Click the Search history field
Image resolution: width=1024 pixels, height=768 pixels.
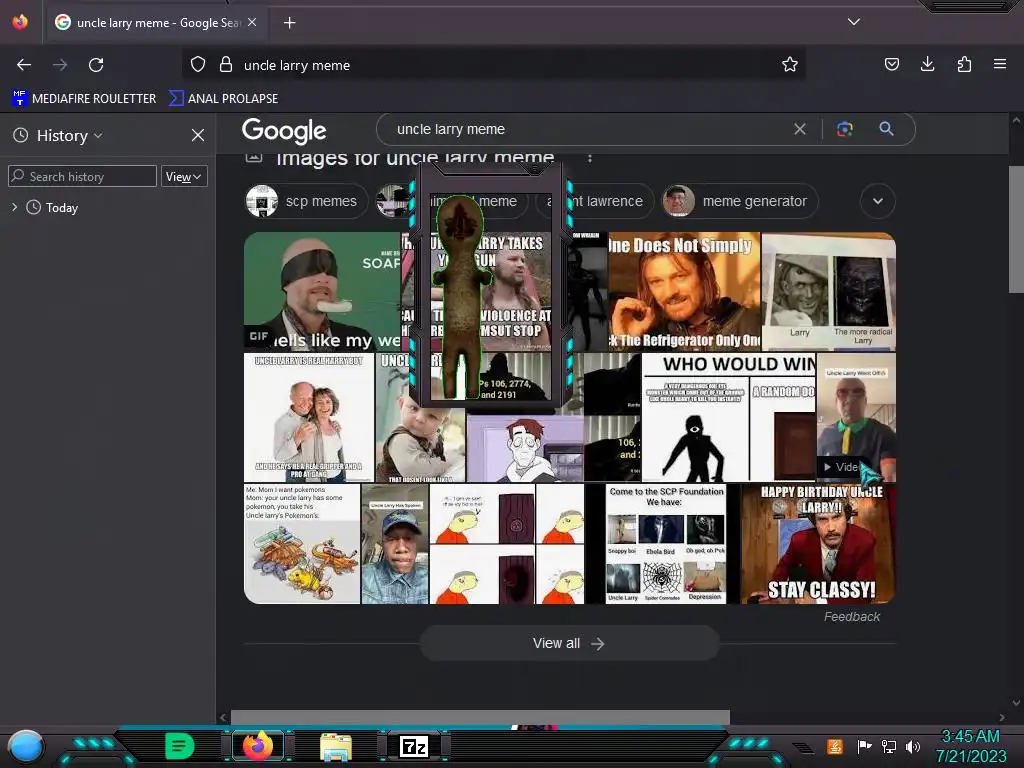tap(82, 176)
